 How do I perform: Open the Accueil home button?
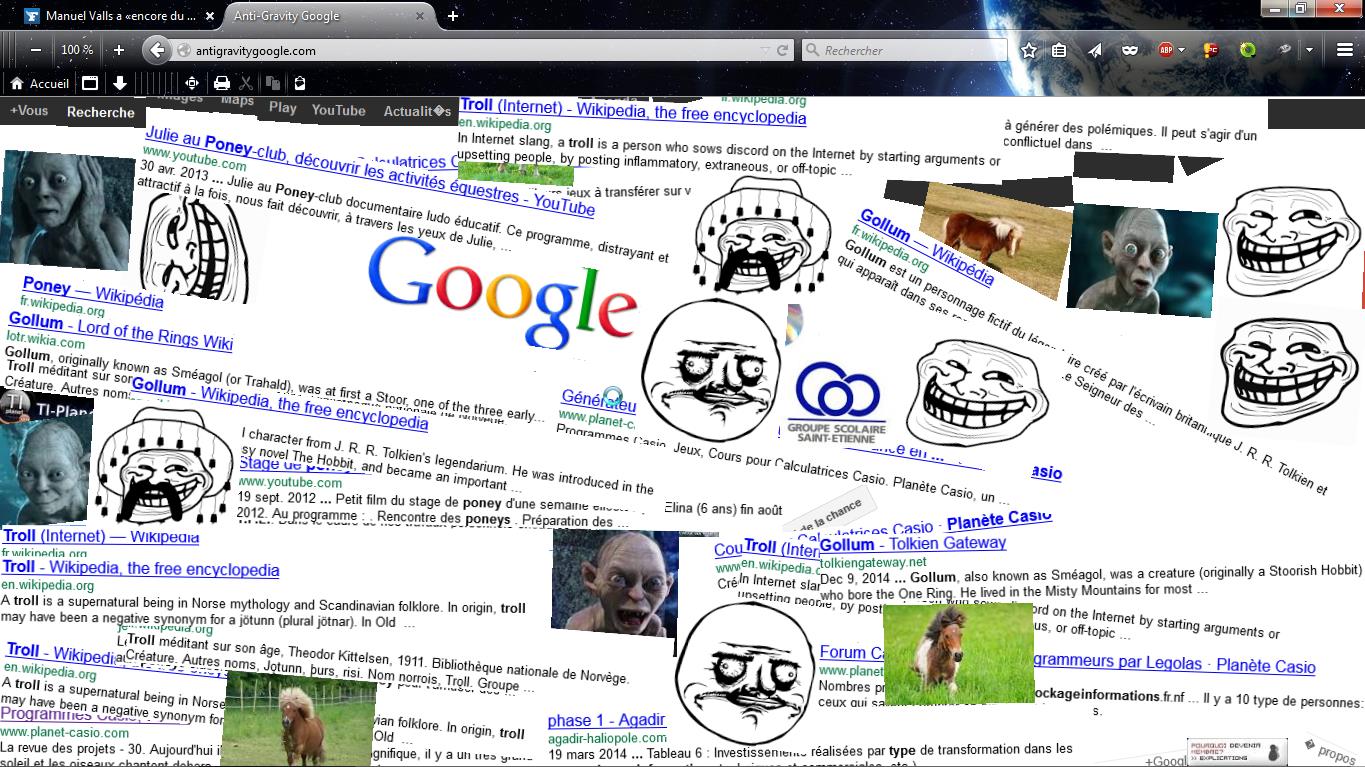pyautogui.click(x=40, y=84)
